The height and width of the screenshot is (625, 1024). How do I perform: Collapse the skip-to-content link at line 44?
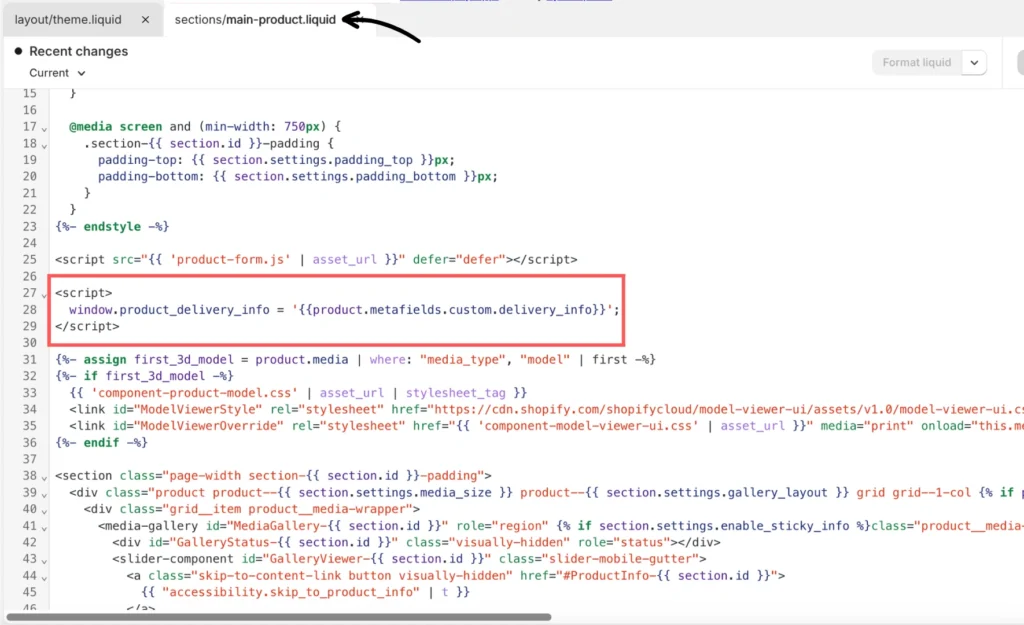pyautogui.click(x=45, y=576)
